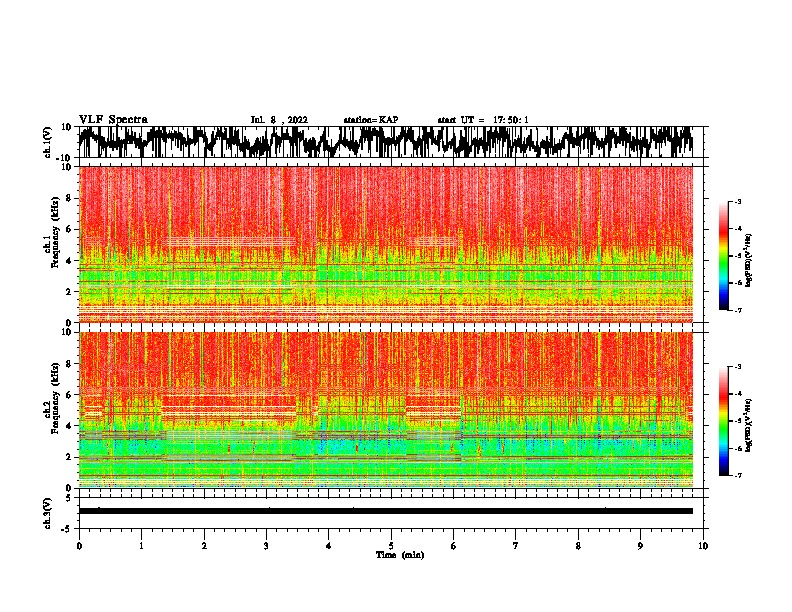
Task: Select the date text "Jul 8, 2022"
Action: point(279,120)
